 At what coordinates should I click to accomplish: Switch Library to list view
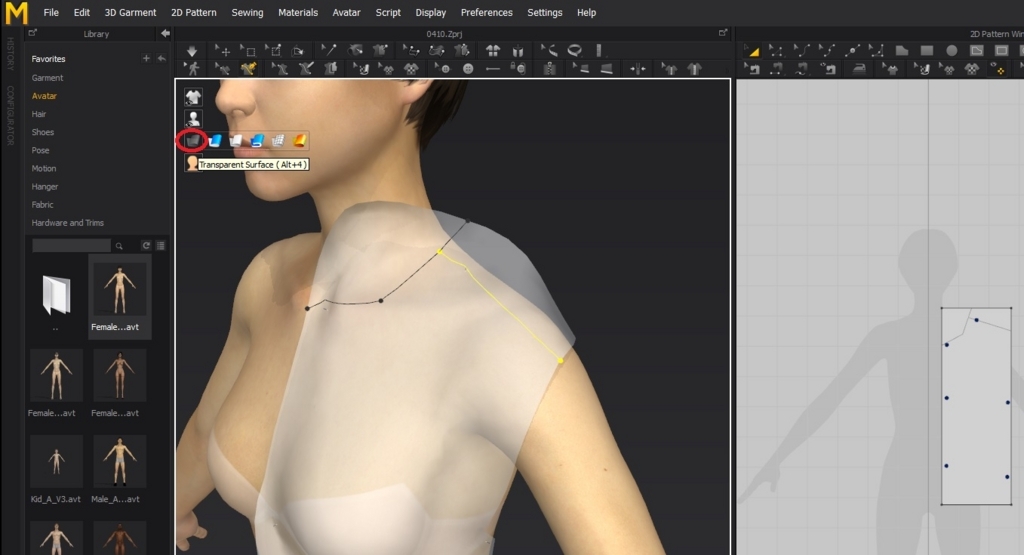(161, 246)
